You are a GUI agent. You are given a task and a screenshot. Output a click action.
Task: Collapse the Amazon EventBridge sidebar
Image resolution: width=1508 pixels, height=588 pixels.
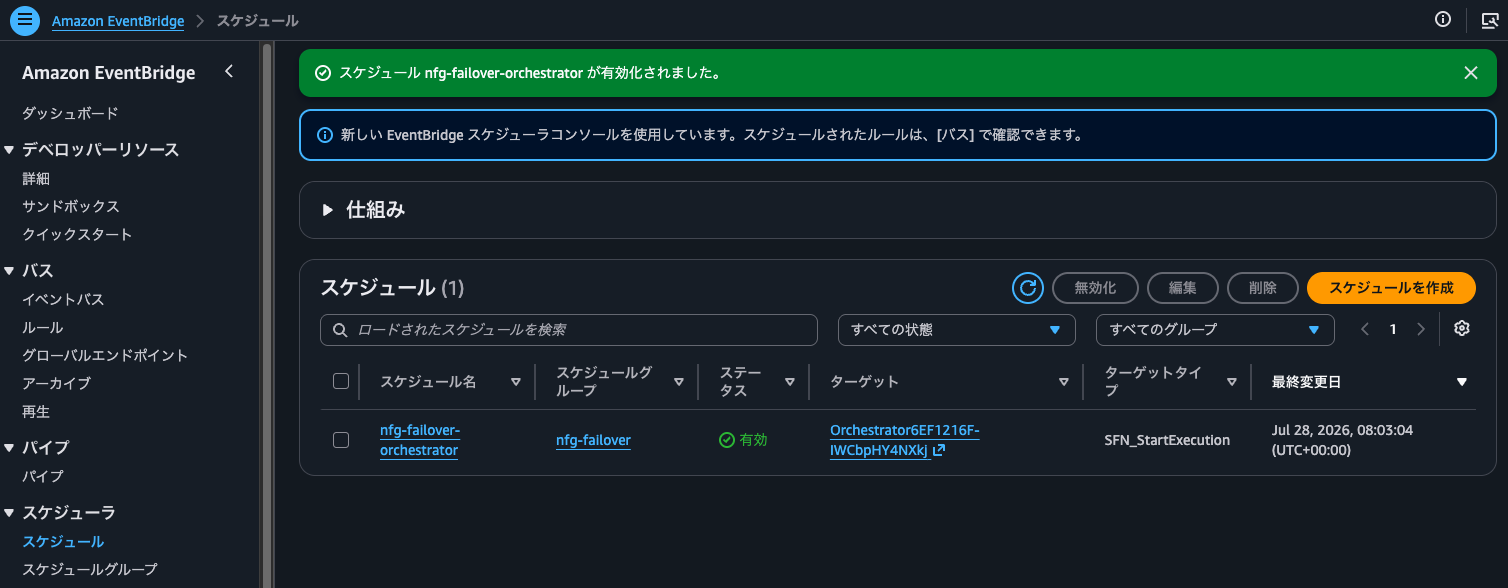pos(229,72)
